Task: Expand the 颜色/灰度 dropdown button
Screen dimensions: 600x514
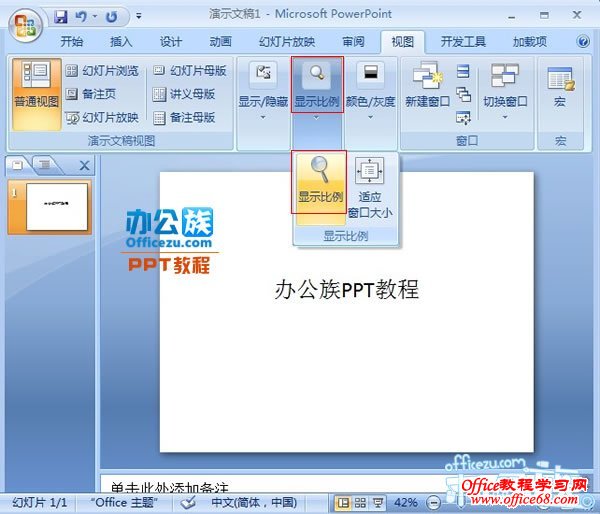Action: (370, 92)
